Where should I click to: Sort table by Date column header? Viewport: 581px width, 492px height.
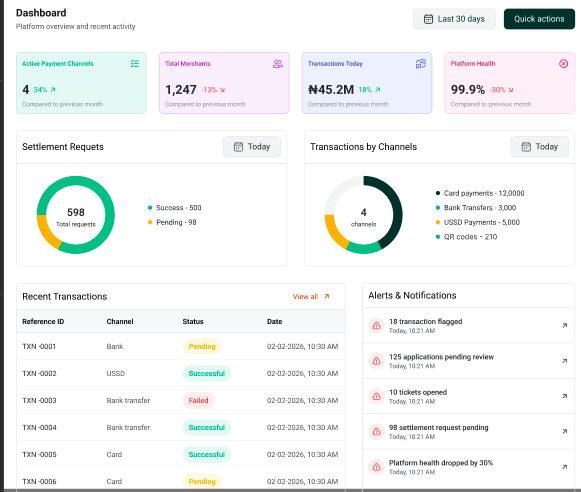point(275,322)
